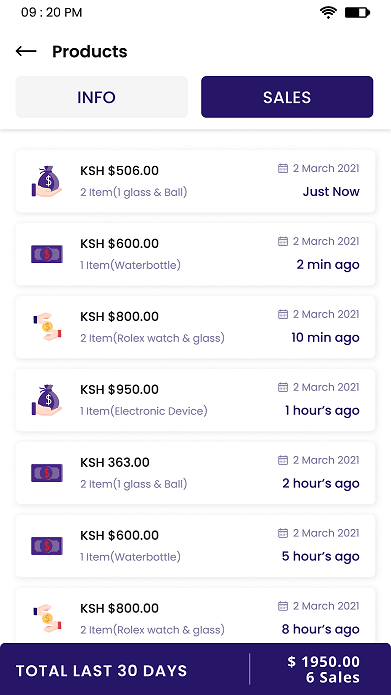Open the KSH $506.00 sale amount
Viewport: 391px width, 695px height.
point(119,171)
